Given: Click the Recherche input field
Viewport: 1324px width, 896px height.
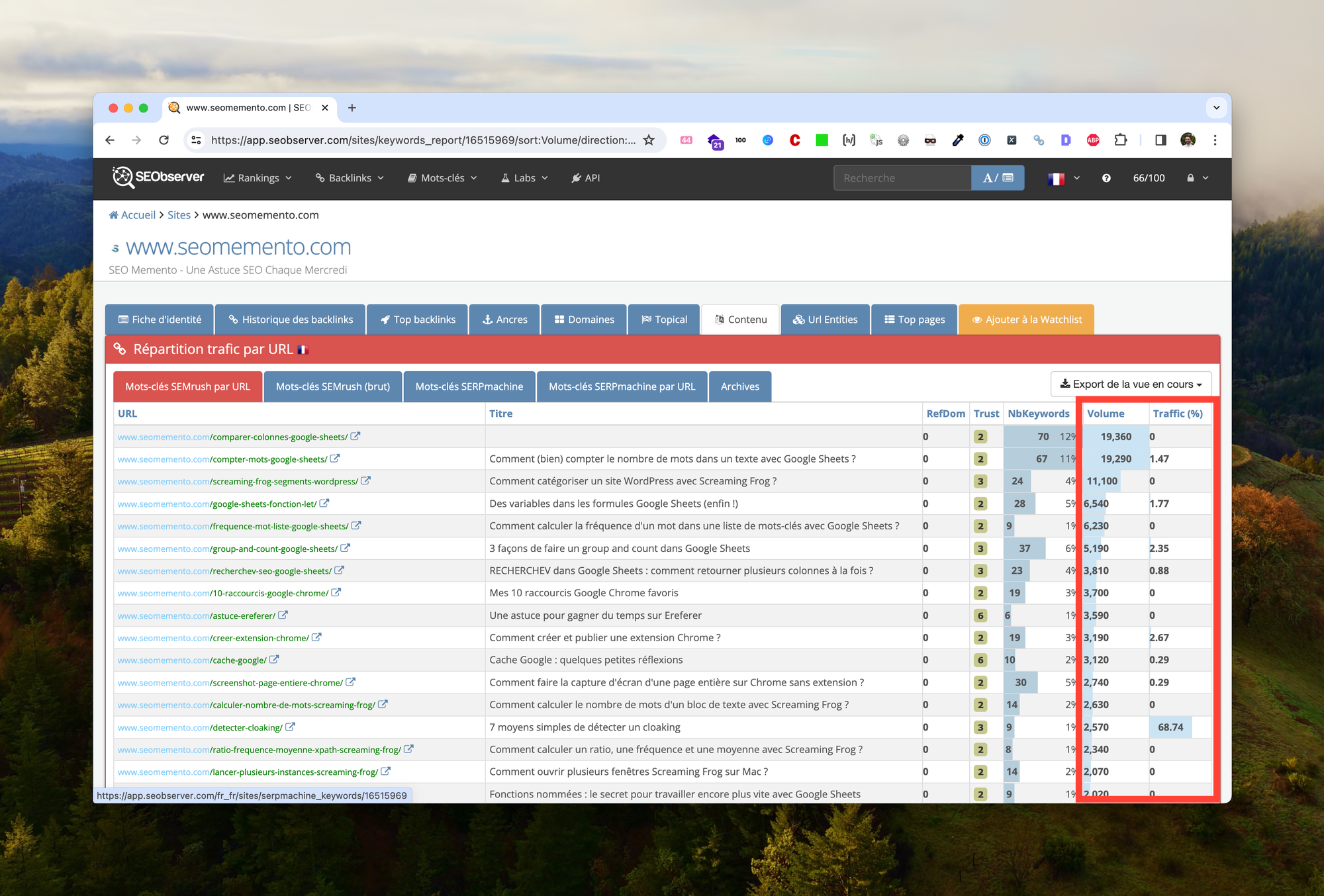Looking at the screenshot, I should click(900, 178).
